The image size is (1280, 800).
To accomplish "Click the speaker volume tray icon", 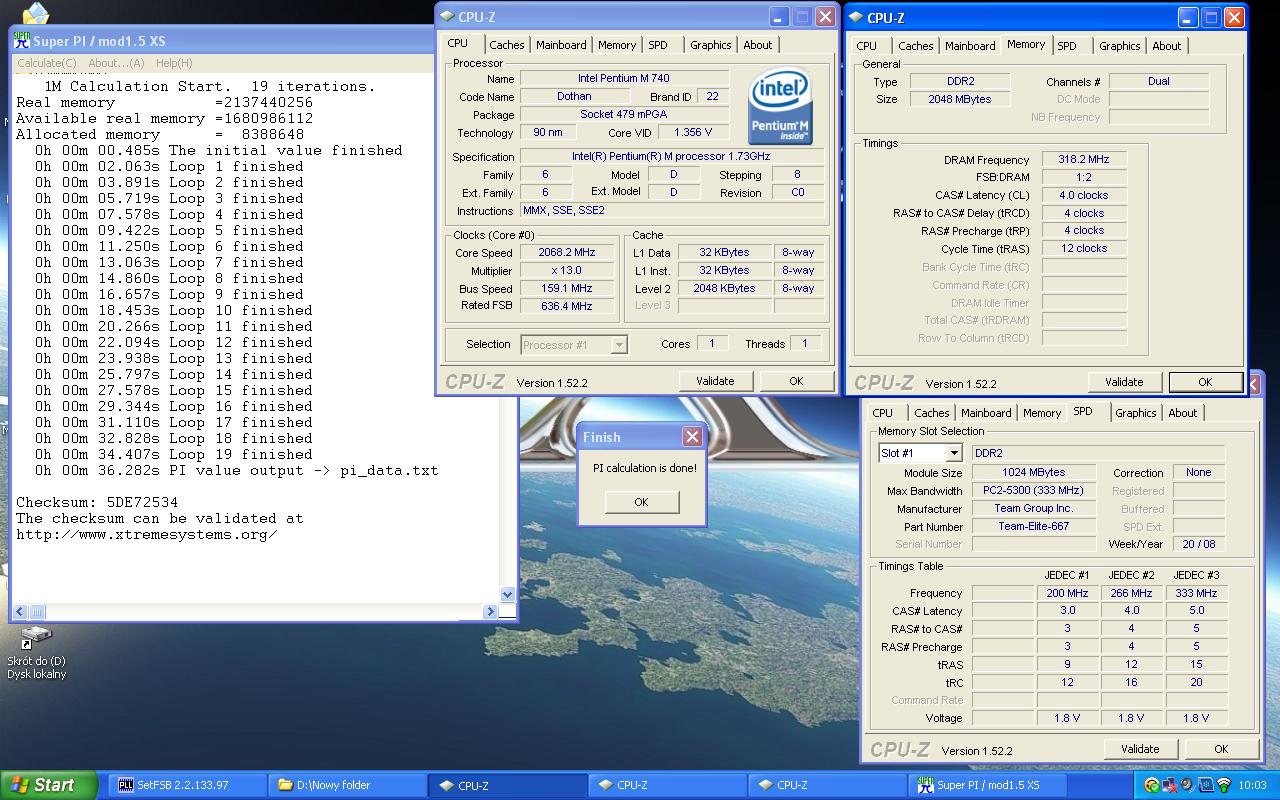I will (1188, 785).
